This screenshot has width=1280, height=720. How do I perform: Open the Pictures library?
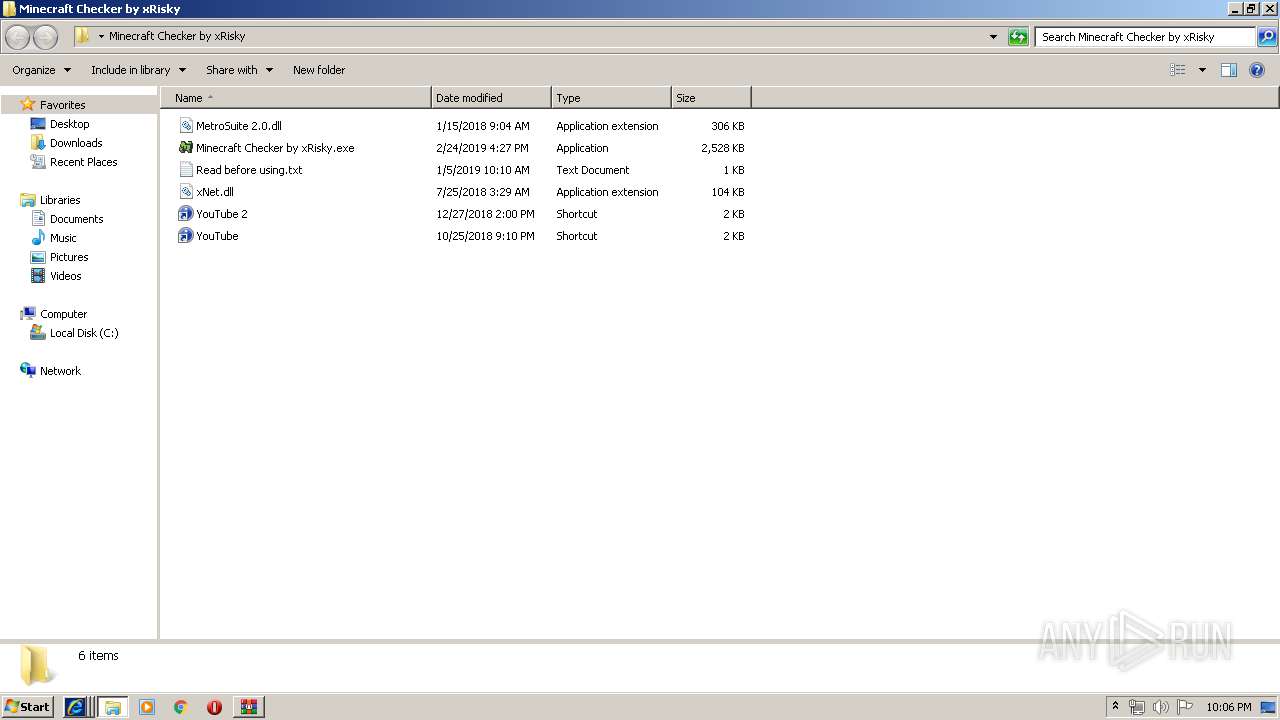click(69, 257)
